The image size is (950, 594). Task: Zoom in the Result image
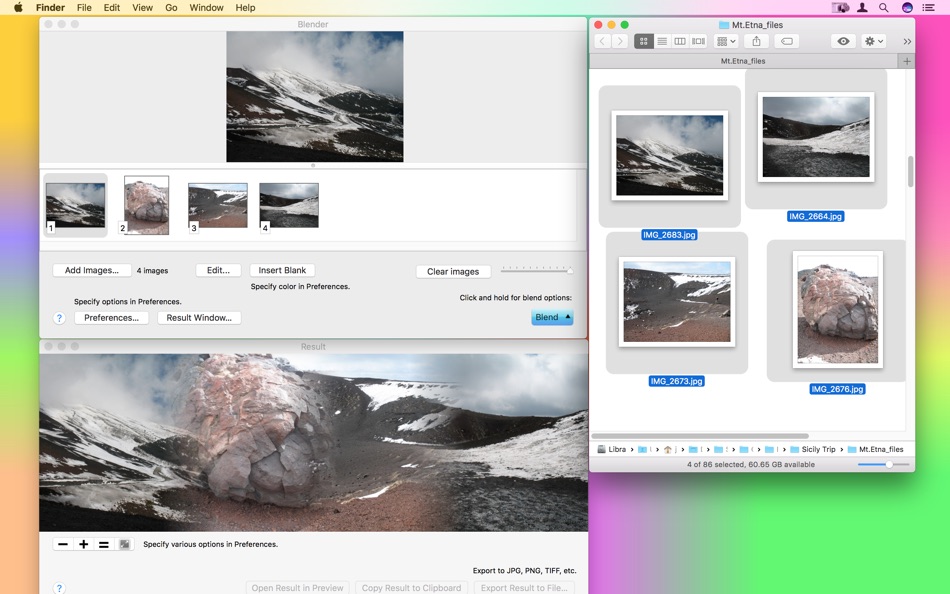84,544
